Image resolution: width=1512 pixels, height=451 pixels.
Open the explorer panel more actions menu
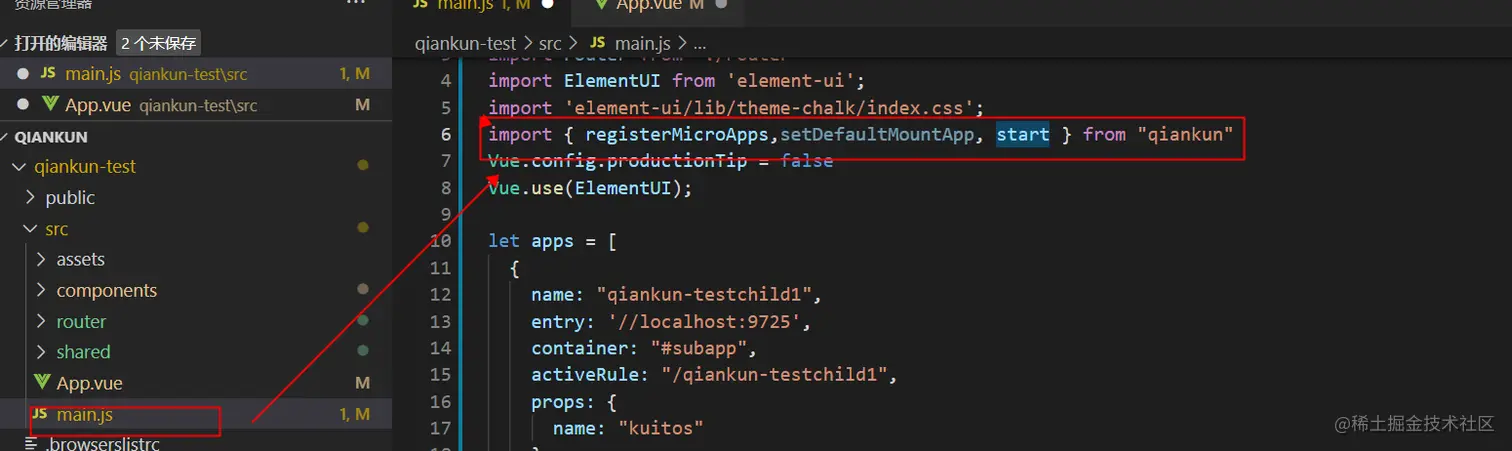click(356, 4)
